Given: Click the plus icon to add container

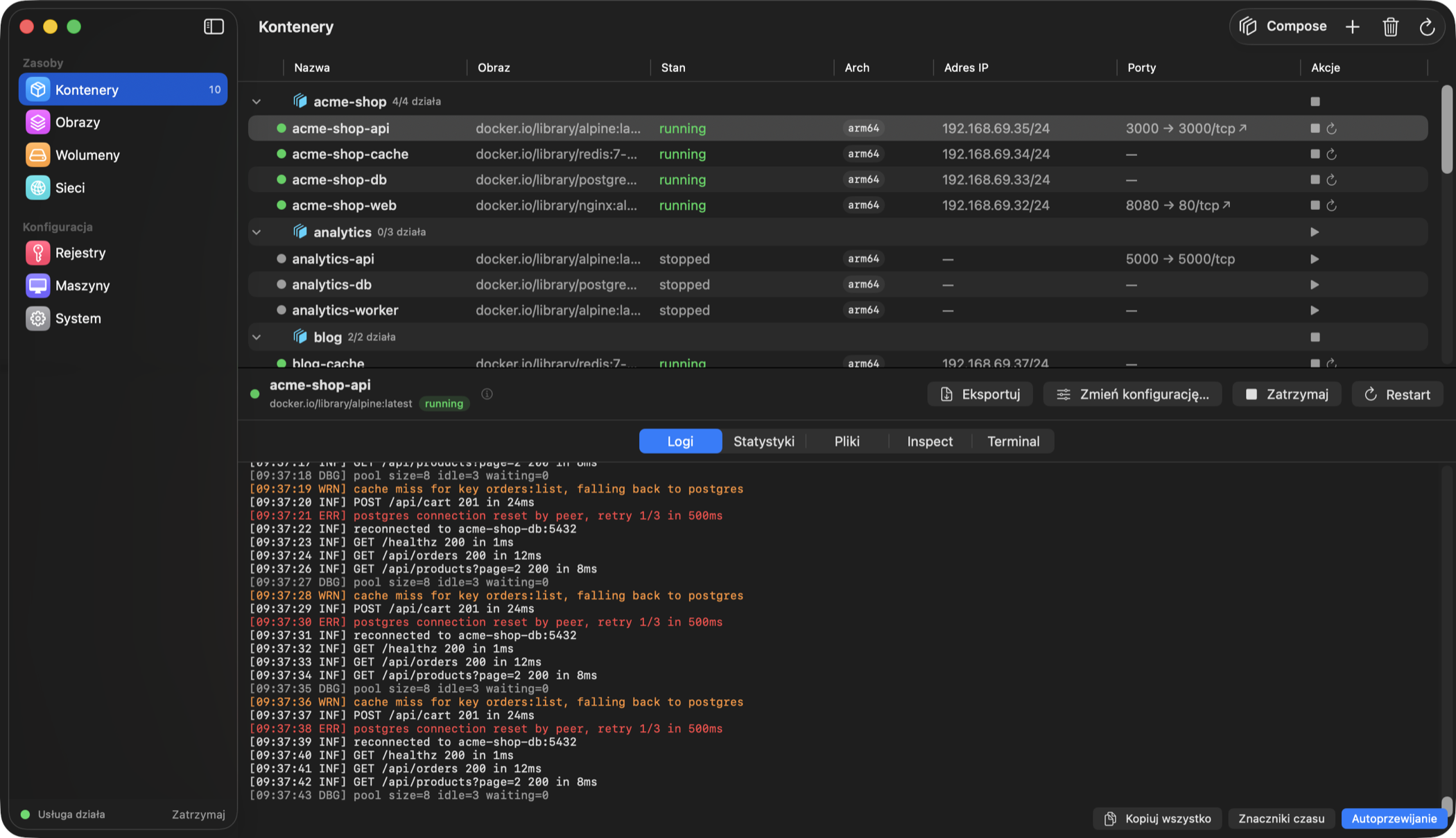Looking at the screenshot, I should pos(1353,26).
